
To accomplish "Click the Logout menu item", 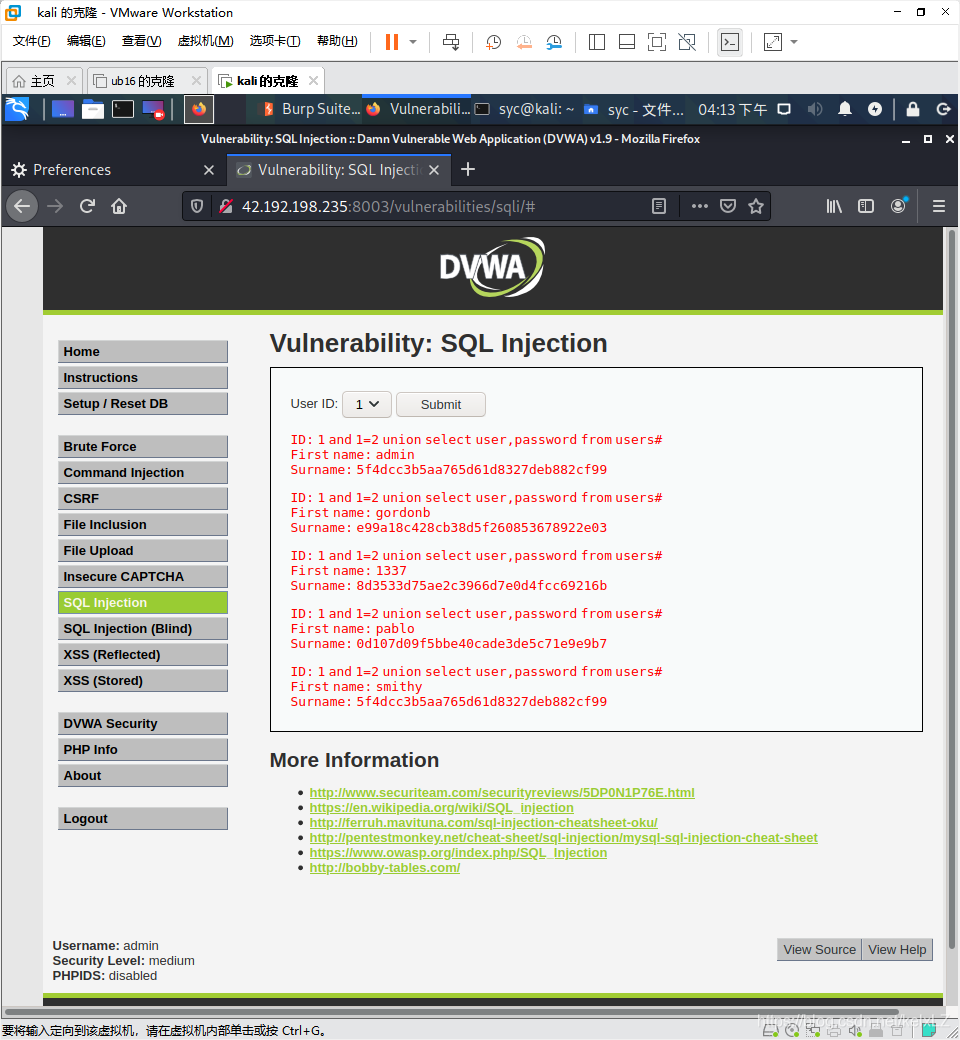I will (x=143, y=818).
